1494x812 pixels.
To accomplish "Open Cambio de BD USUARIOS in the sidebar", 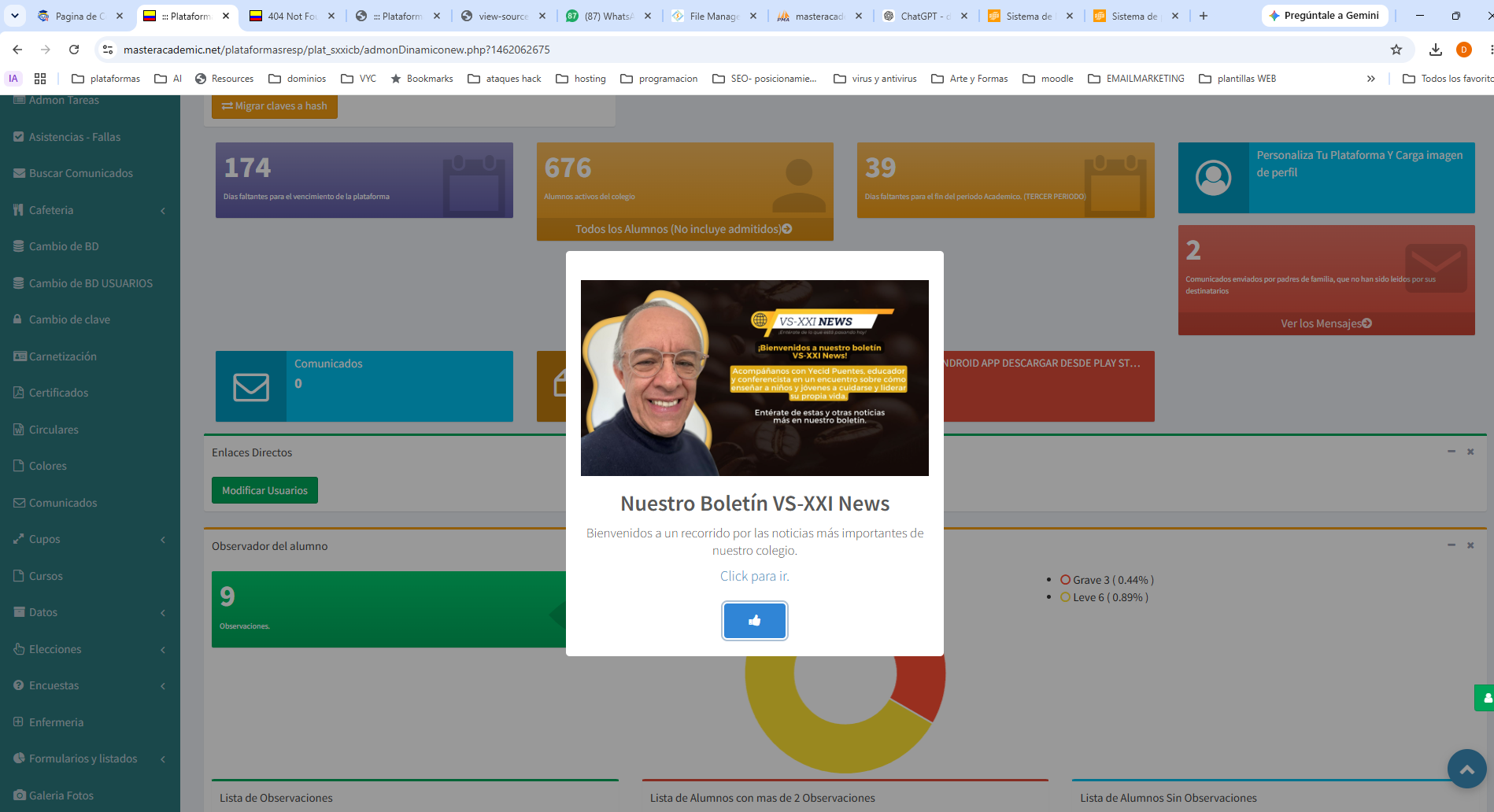I will click(91, 283).
